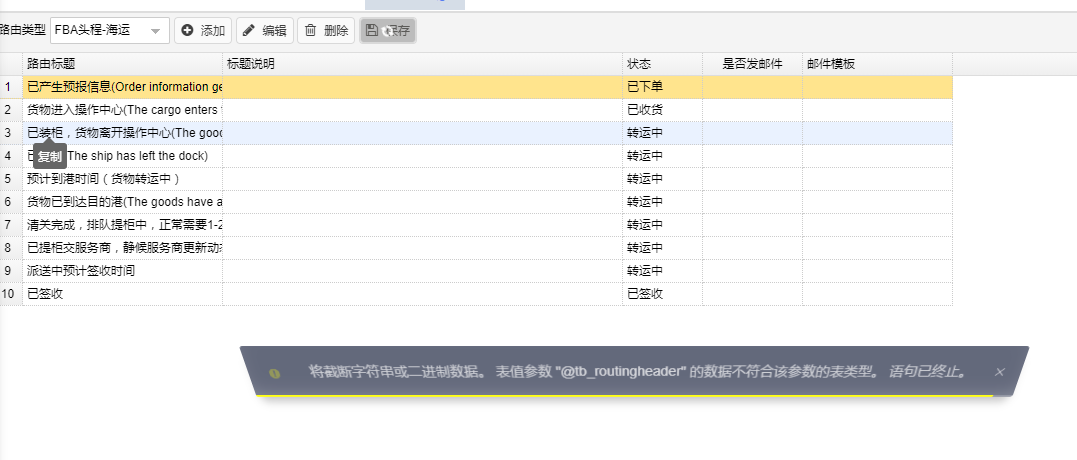1077x460 pixels.
Task: Click the 邮件模板 column header
Action: pos(878,64)
